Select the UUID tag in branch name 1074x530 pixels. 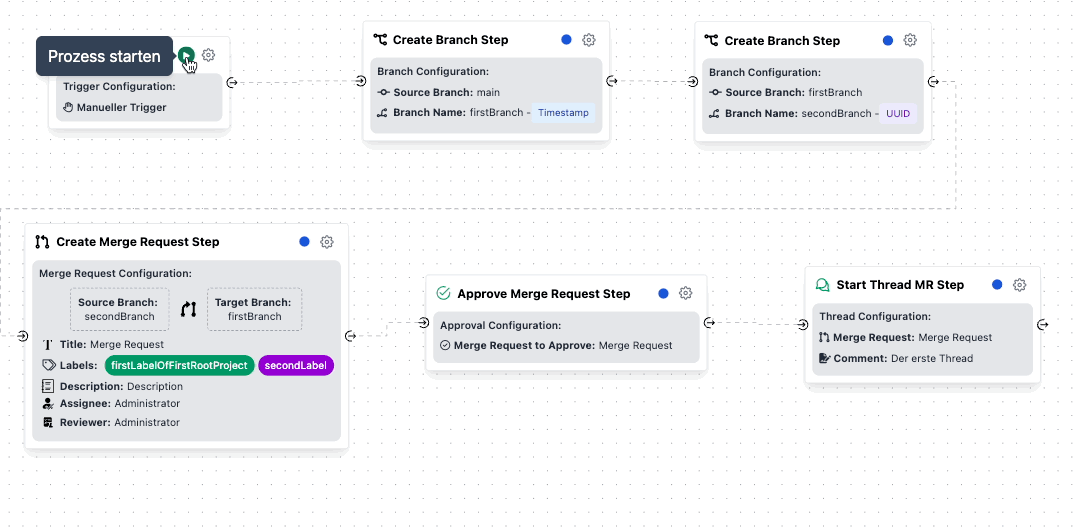(x=898, y=113)
